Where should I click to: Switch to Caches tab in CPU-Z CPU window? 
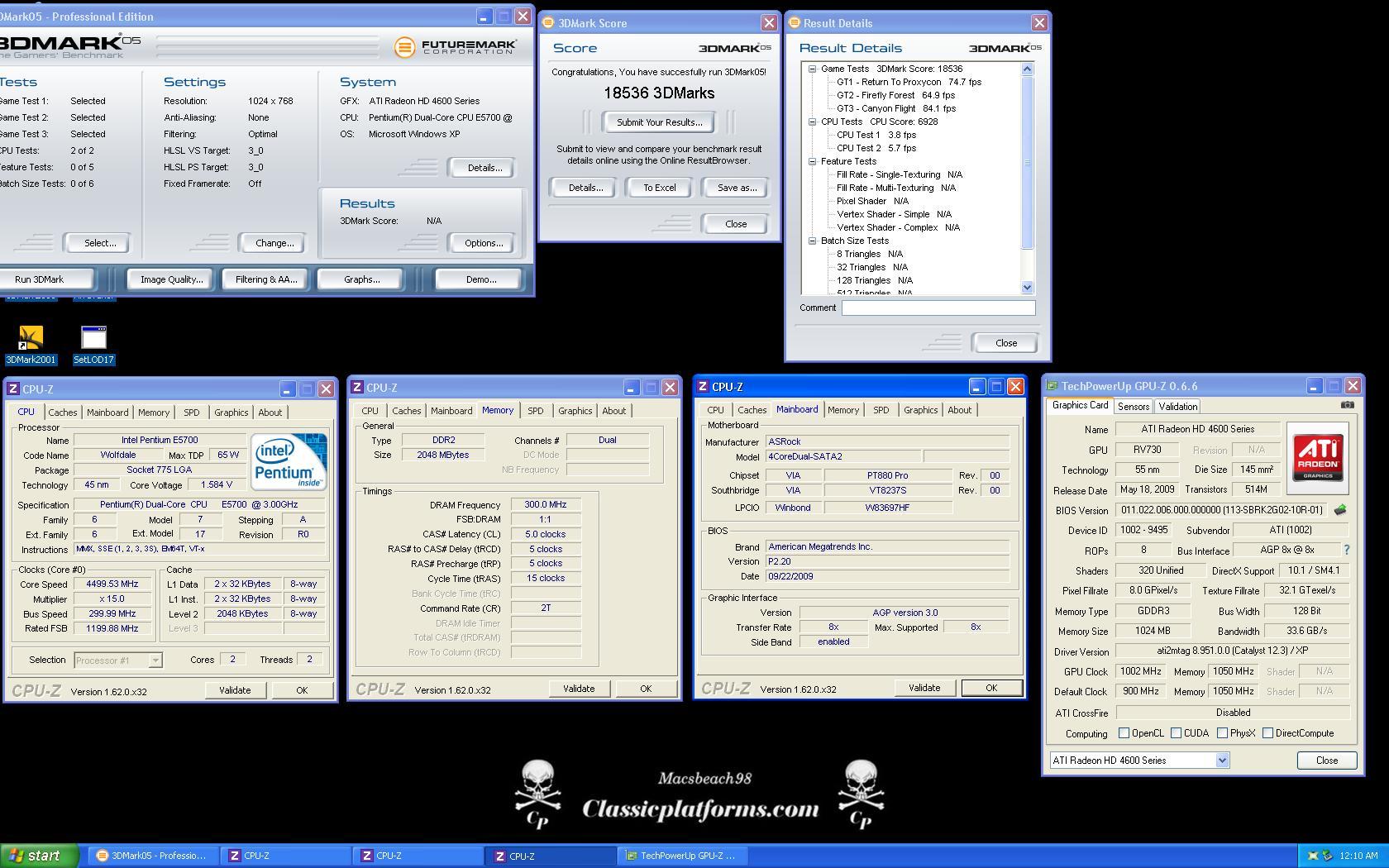(62, 413)
